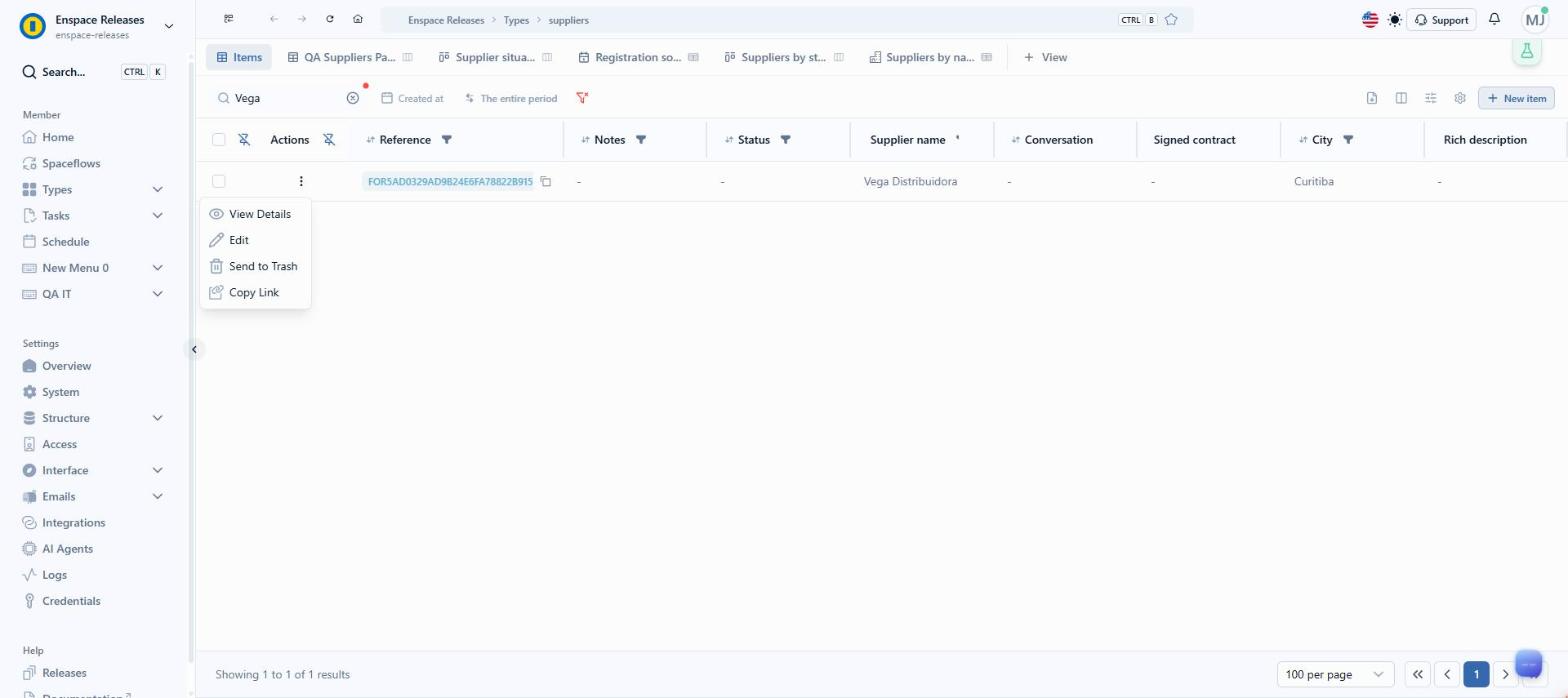Switch to the Suppliers by st... tab
1568x698 pixels.
pos(784,57)
